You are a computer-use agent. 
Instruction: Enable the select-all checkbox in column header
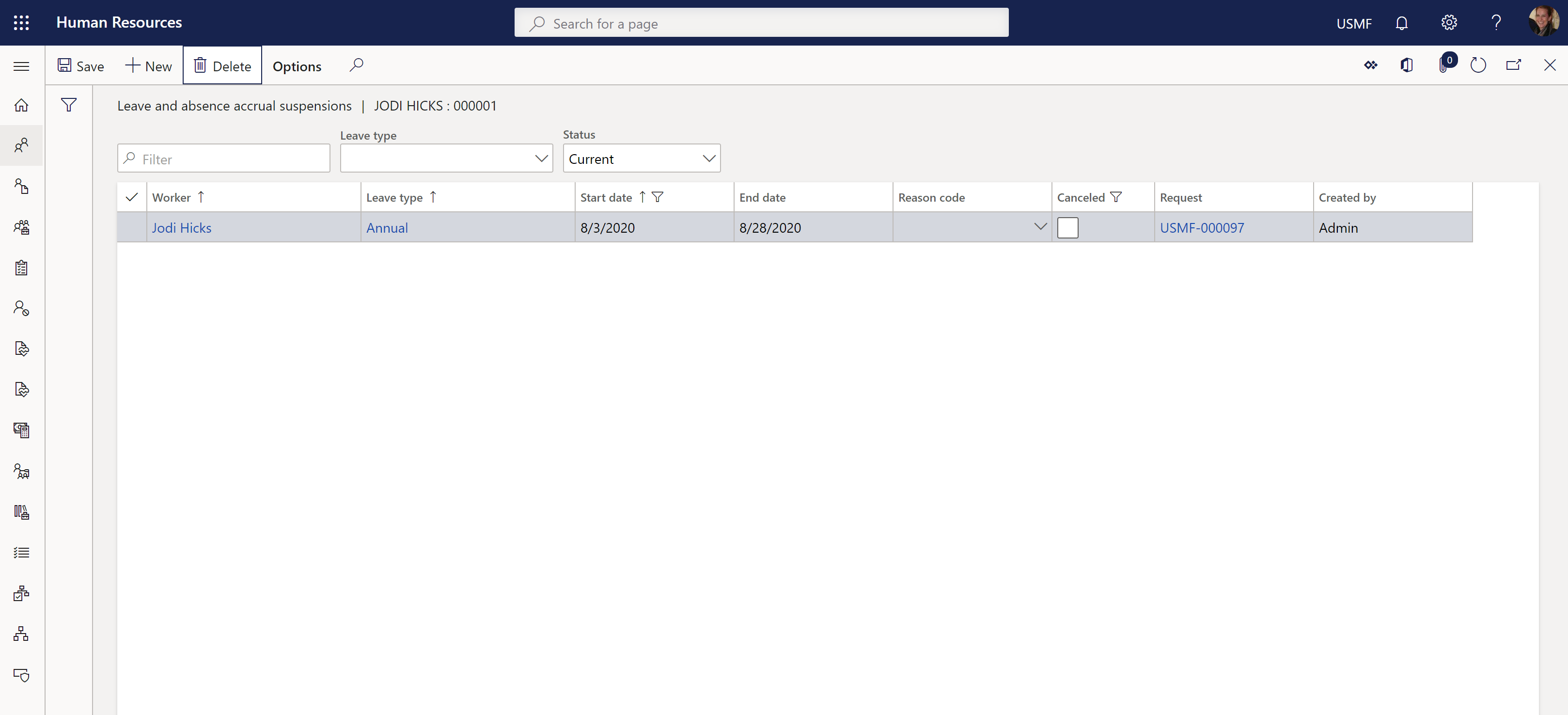pos(131,196)
